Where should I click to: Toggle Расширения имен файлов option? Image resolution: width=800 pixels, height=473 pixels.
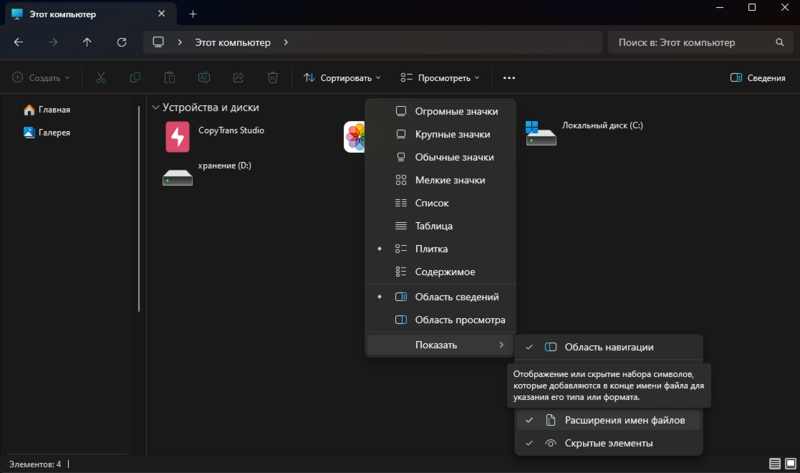608,420
